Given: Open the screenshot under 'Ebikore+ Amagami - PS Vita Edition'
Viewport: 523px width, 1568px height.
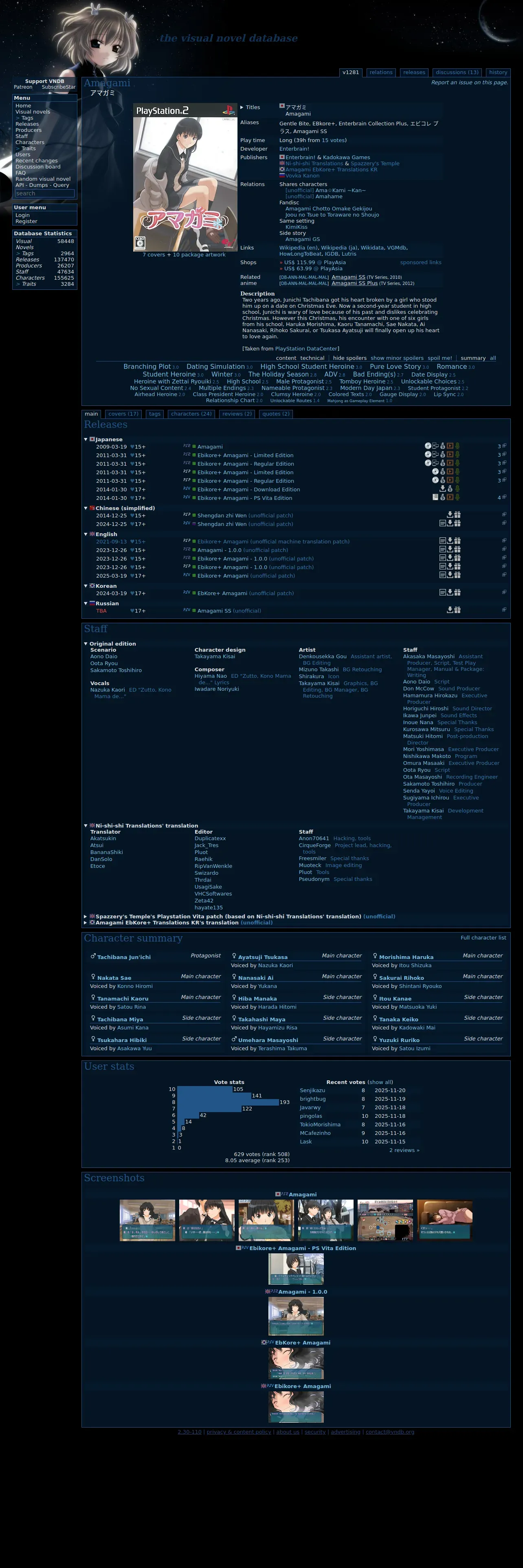Looking at the screenshot, I should 296,1268.
